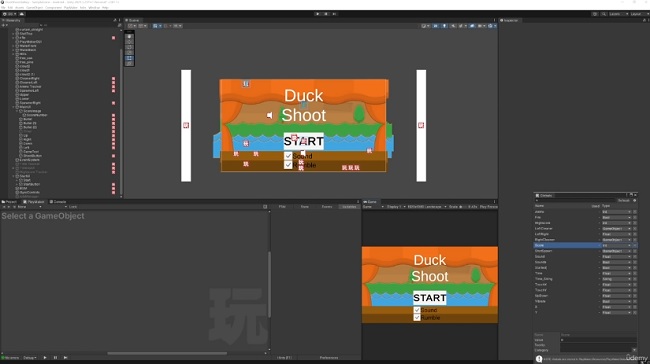Image resolution: width=650 pixels, height=364 pixels.
Task: Toggle Rumble checkbox in the Game view
Action: click(417, 318)
